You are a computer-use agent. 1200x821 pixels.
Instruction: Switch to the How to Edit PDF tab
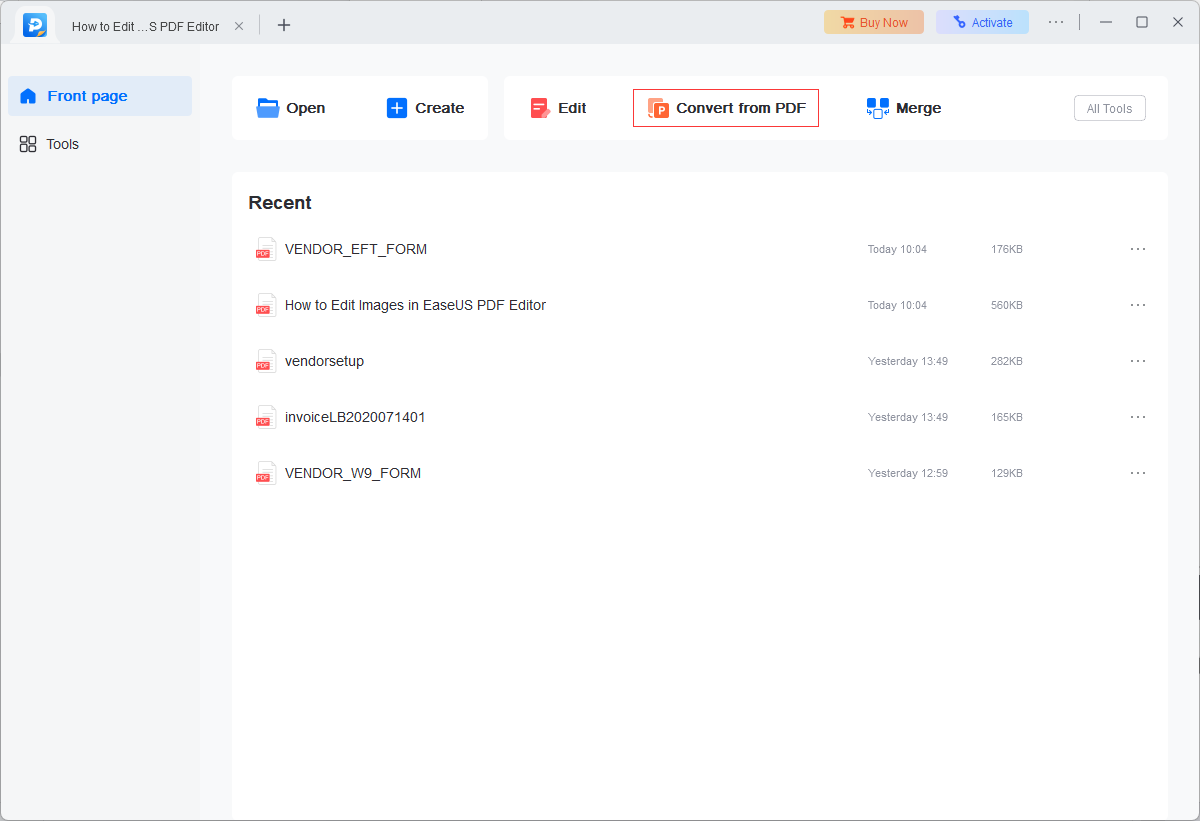[x=145, y=26]
